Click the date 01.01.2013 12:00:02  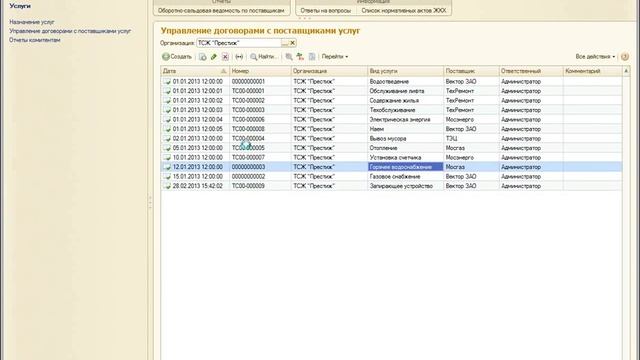point(198,100)
